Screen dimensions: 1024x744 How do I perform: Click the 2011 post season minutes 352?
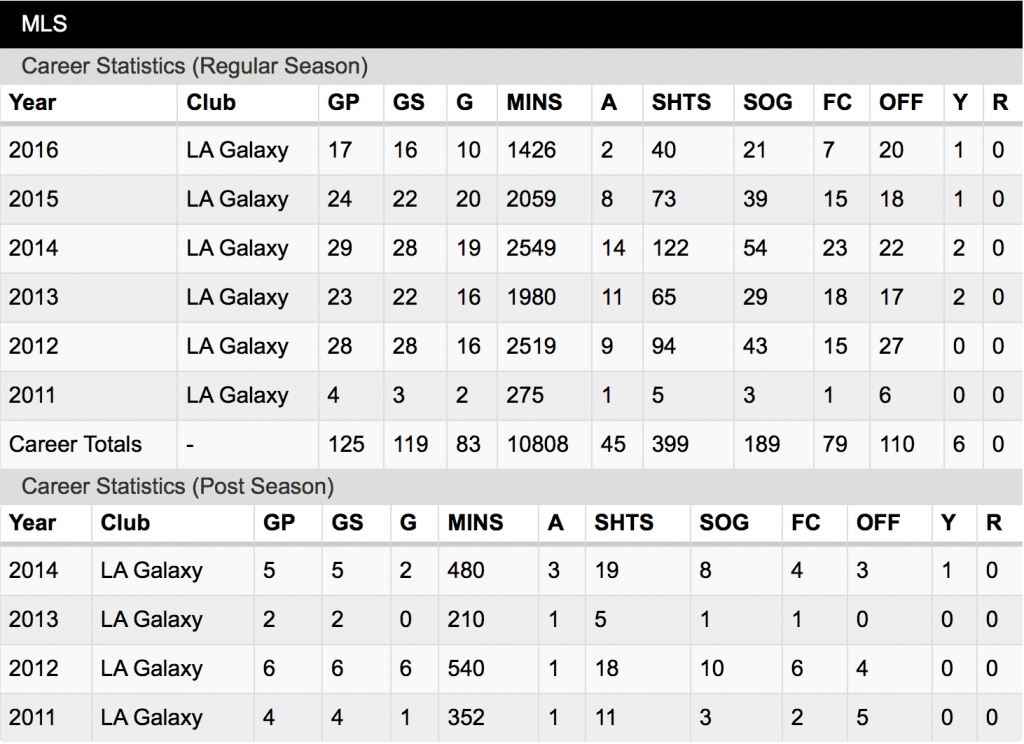coord(466,717)
